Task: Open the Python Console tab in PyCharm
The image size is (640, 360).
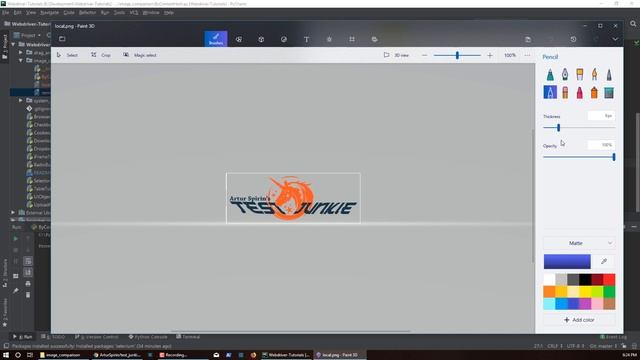Action: point(148,337)
